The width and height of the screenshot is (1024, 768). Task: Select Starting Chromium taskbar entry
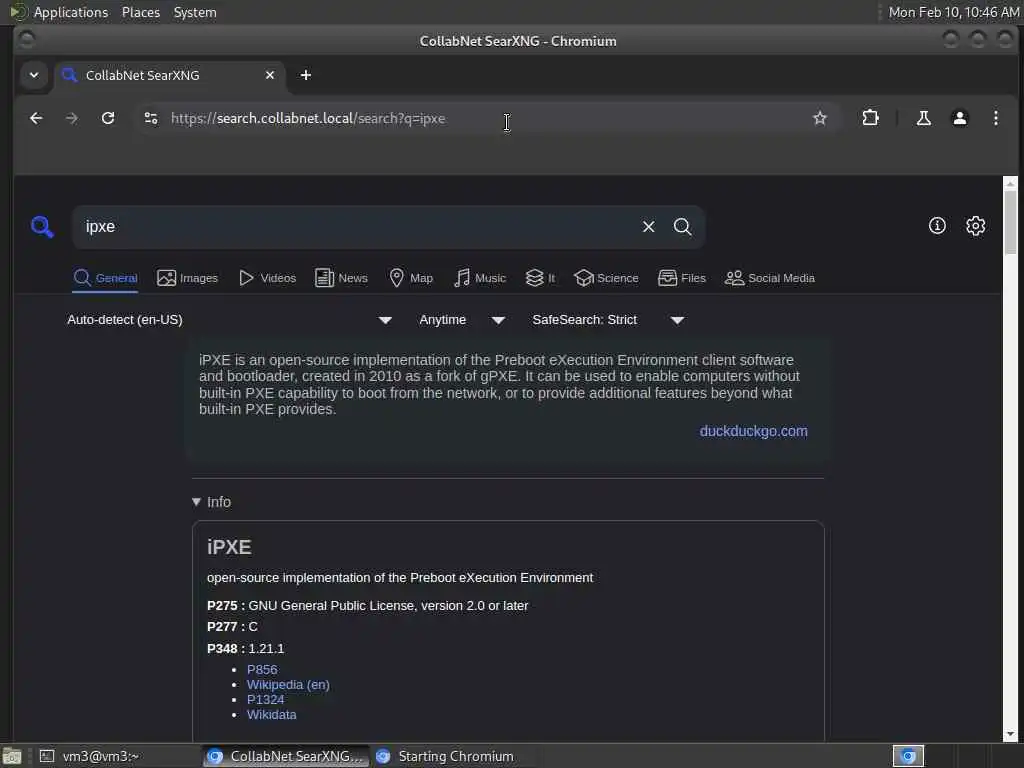[456, 756]
